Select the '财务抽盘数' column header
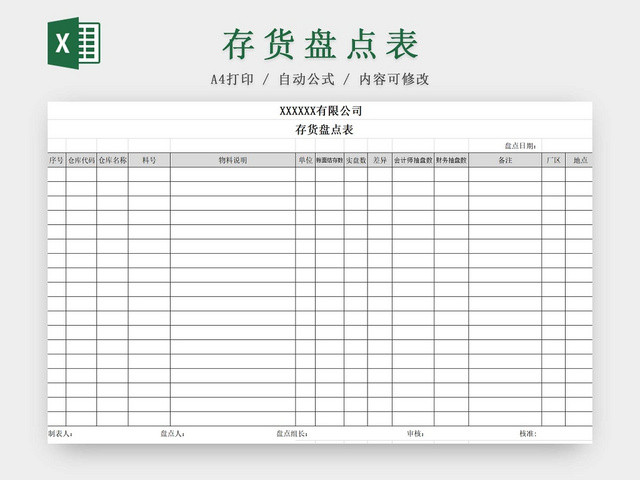 point(451,160)
